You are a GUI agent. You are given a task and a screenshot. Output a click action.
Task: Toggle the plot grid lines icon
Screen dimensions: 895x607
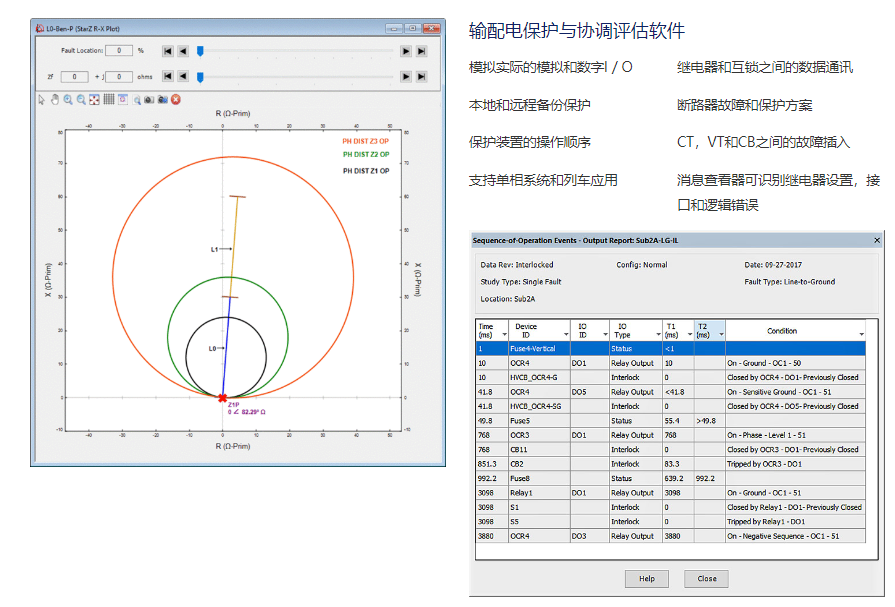(x=108, y=99)
